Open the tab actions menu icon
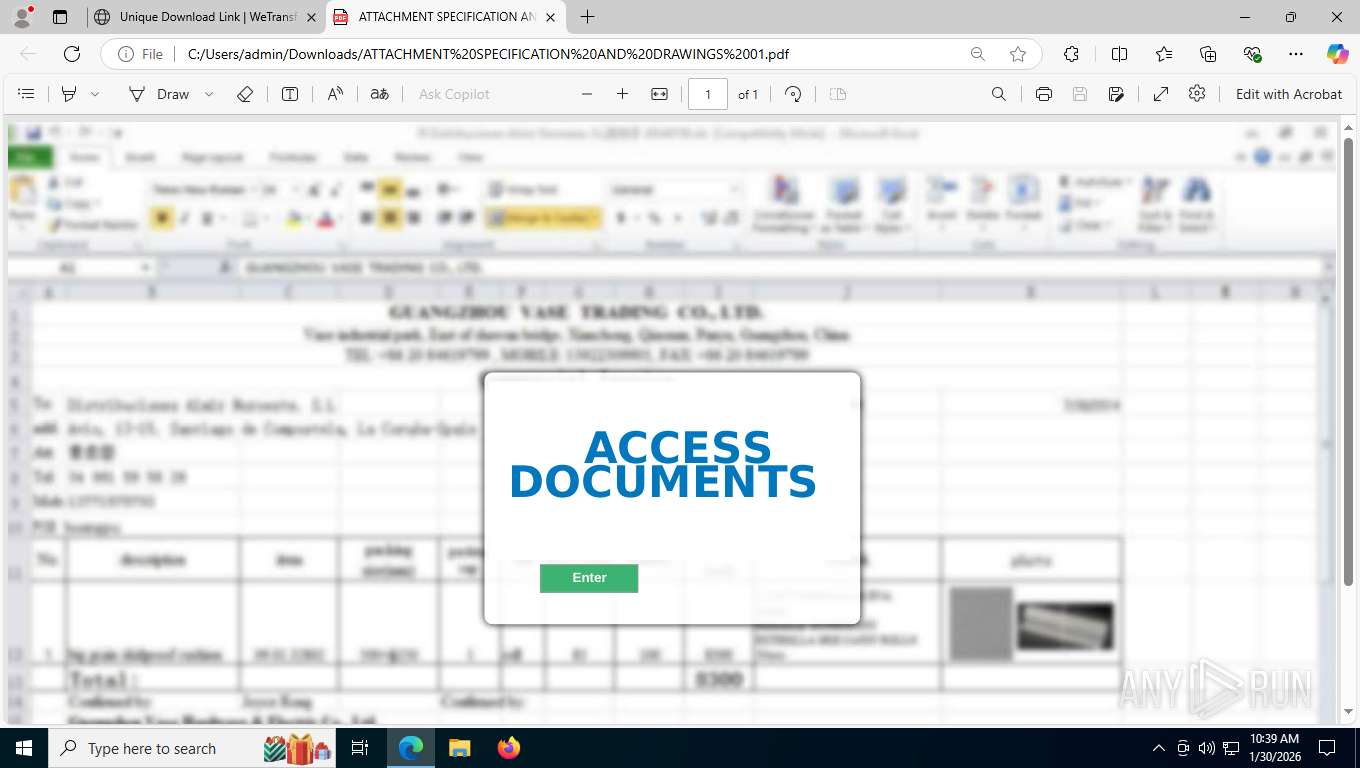The width and height of the screenshot is (1360, 768). 60,17
